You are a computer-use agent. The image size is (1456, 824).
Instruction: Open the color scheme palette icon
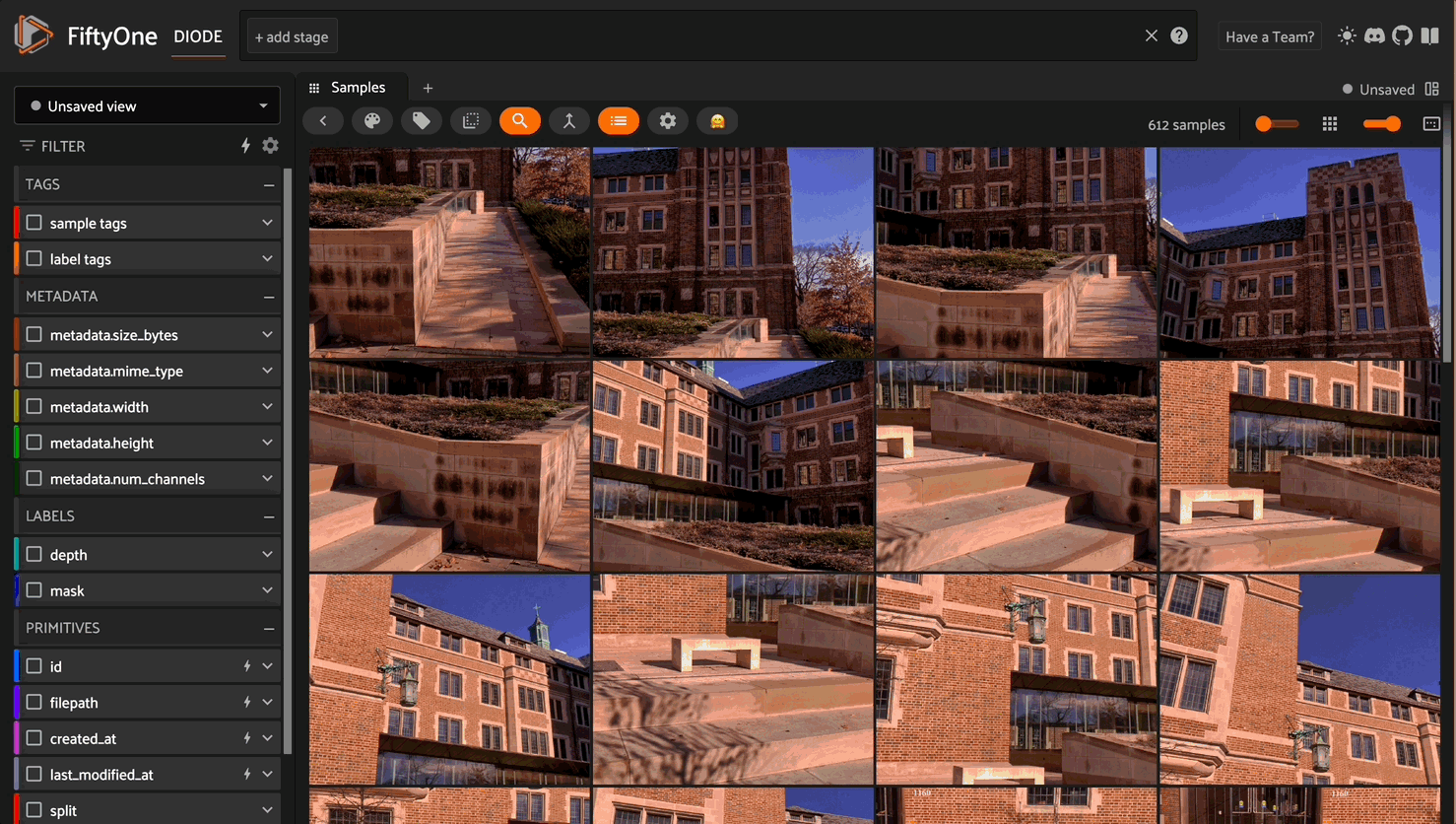point(372,121)
